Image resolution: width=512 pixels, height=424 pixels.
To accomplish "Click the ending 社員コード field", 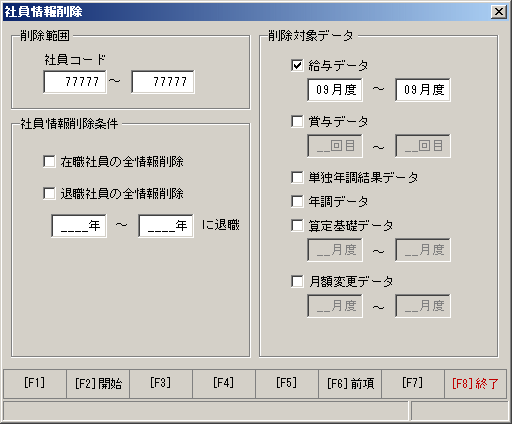I will (x=163, y=82).
